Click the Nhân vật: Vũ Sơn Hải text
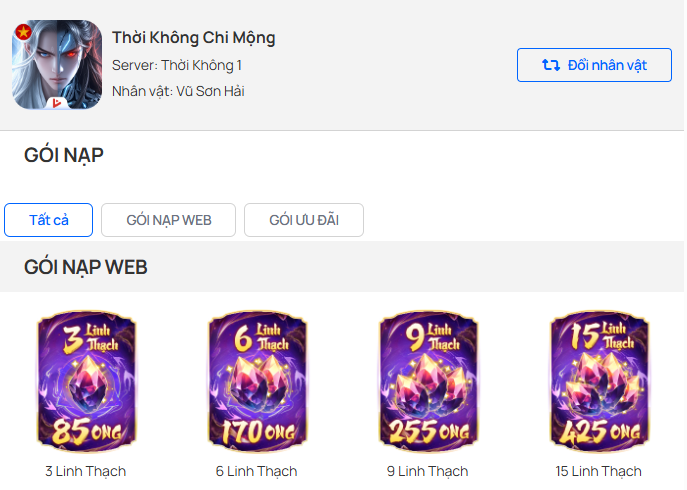This screenshot has height=490, width=687. [x=178, y=91]
